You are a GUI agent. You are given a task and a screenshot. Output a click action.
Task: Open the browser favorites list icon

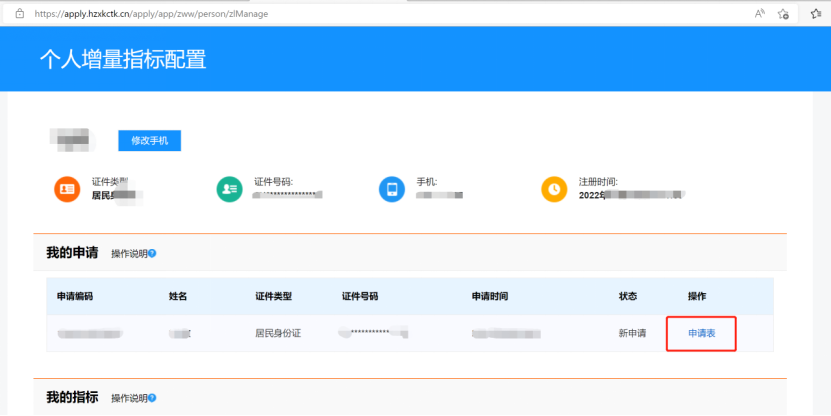[x=817, y=14]
